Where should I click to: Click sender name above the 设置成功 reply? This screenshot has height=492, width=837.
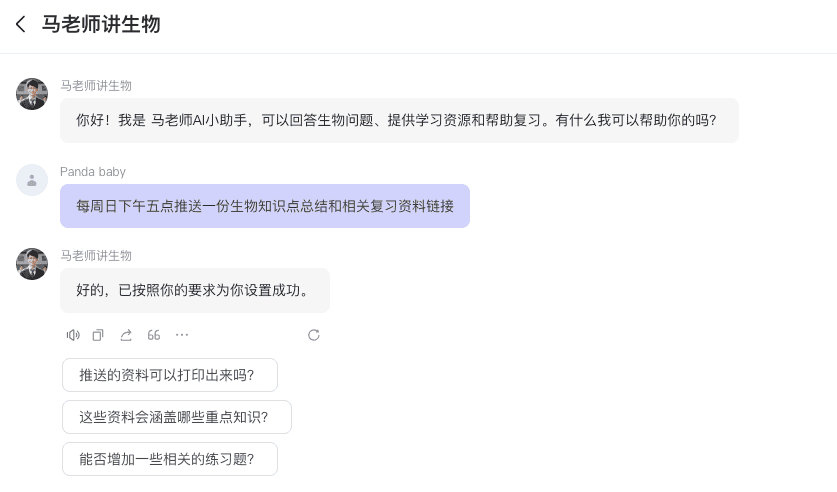point(96,256)
